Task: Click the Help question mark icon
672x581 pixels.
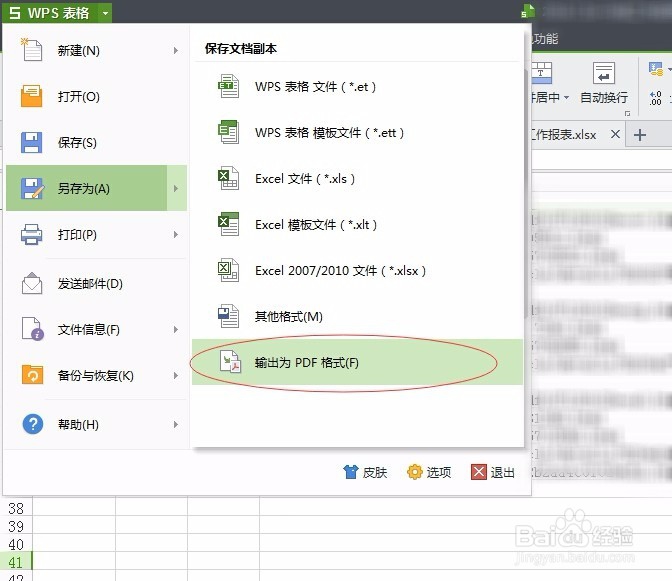Action: [x=33, y=424]
